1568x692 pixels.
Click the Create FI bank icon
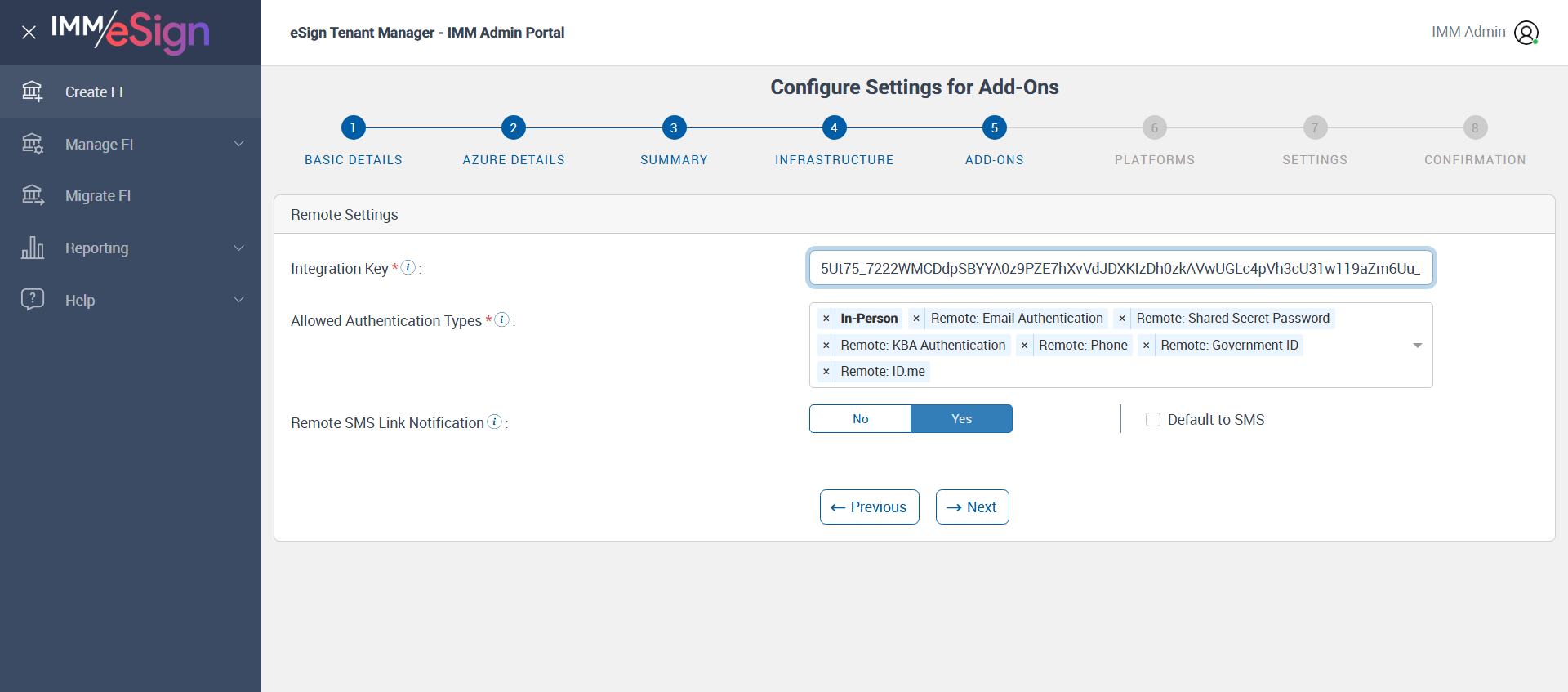click(x=33, y=92)
